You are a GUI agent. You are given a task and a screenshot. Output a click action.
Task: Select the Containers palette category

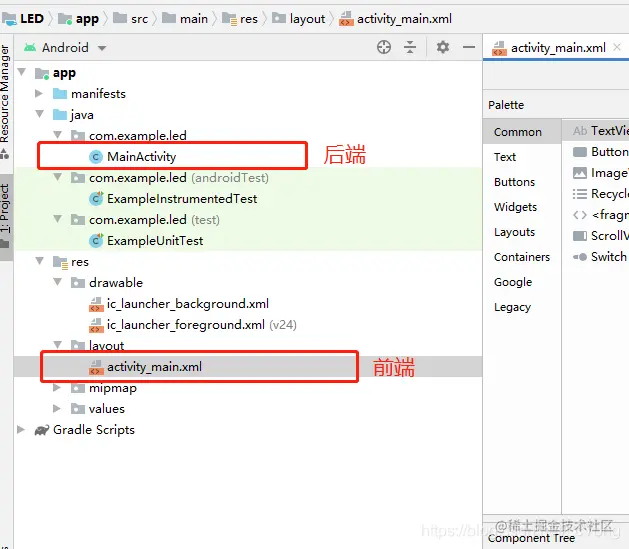tap(522, 257)
